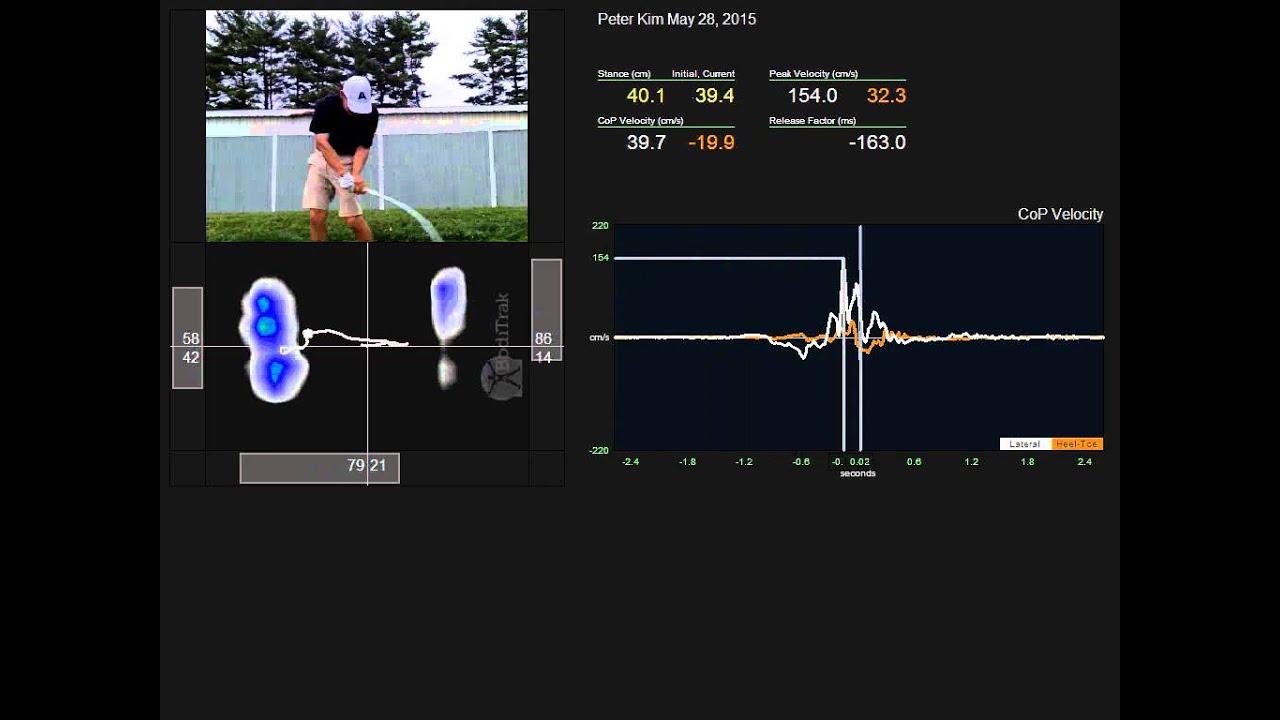This screenshot has height=720, width=1280.
Task: Click the peak velocity value 154.0
Action: pyautogui.click(x=812, y=96)
